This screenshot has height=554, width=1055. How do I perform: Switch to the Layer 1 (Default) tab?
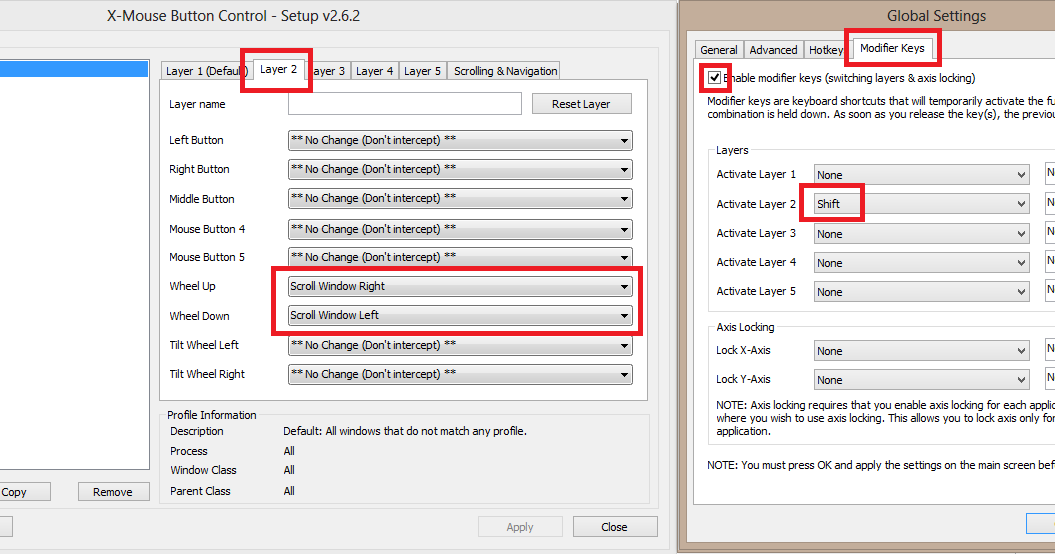[207, 71]
